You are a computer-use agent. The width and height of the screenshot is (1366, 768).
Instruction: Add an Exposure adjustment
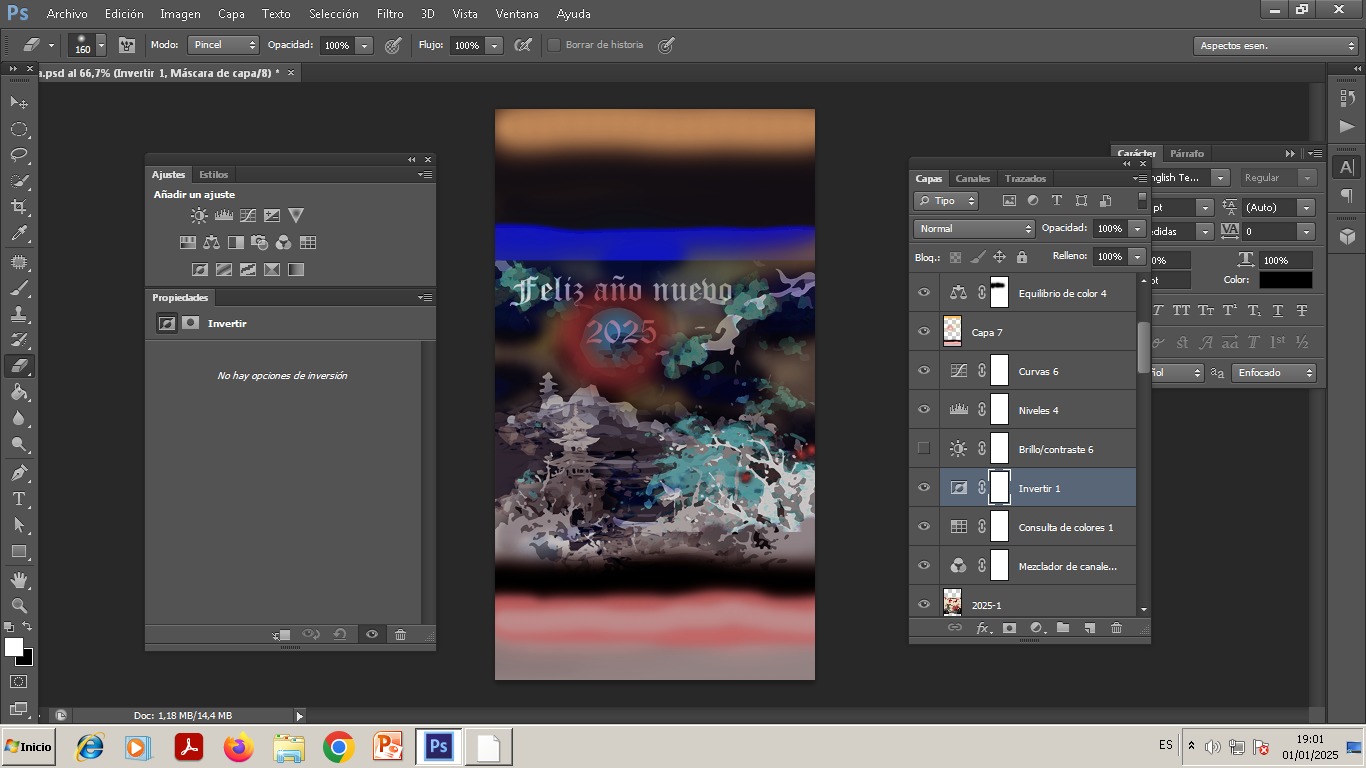point(272,215)
